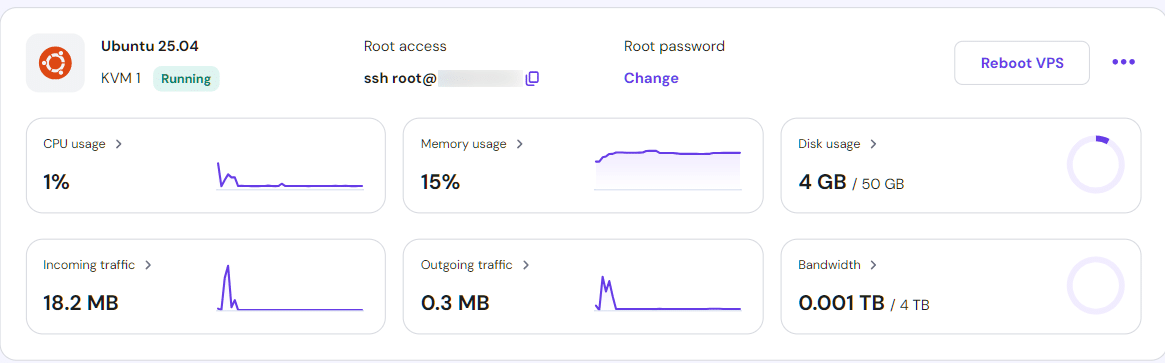The width and height of the screenshot is (1165, 363).
Task: Expand CPU usage details chevron
Action: [119, 144]
